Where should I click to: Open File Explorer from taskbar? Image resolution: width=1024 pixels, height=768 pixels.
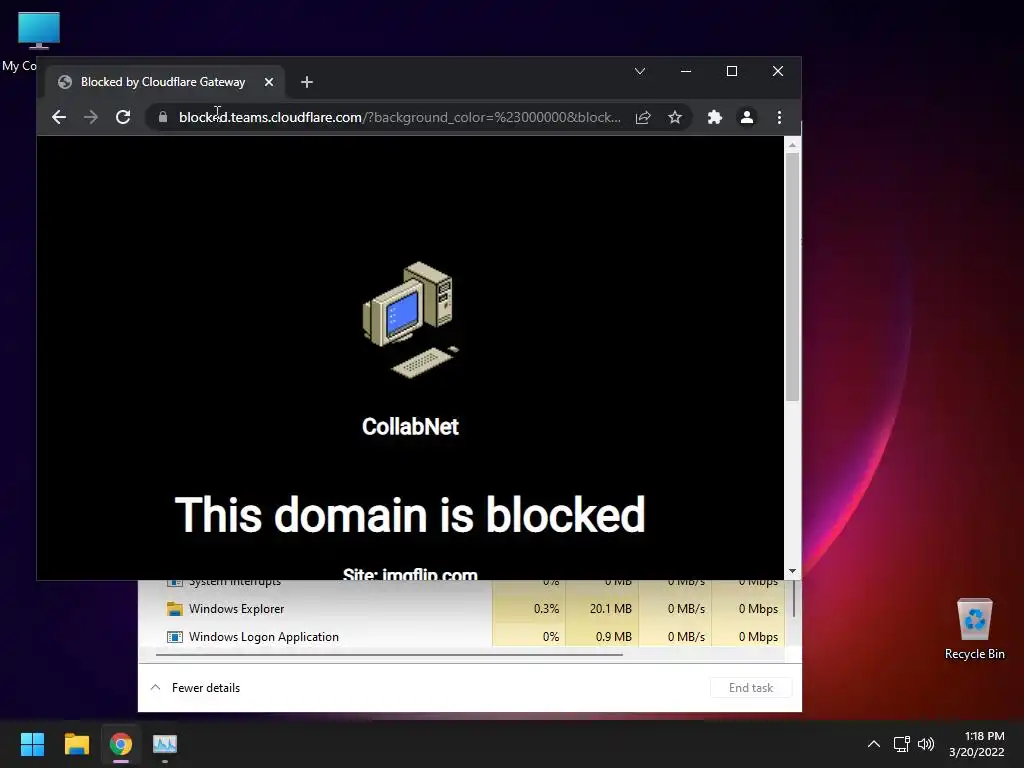tap(76, 744)
